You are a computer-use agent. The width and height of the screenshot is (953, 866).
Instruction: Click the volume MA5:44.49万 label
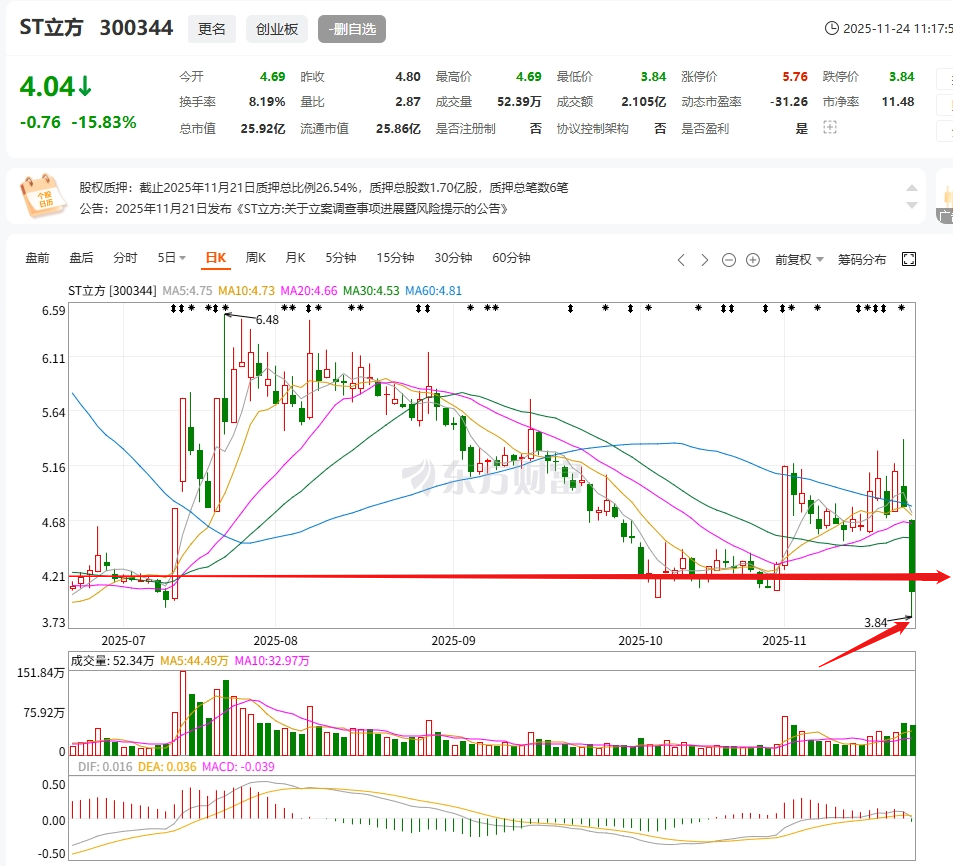(x=194, y=661)
